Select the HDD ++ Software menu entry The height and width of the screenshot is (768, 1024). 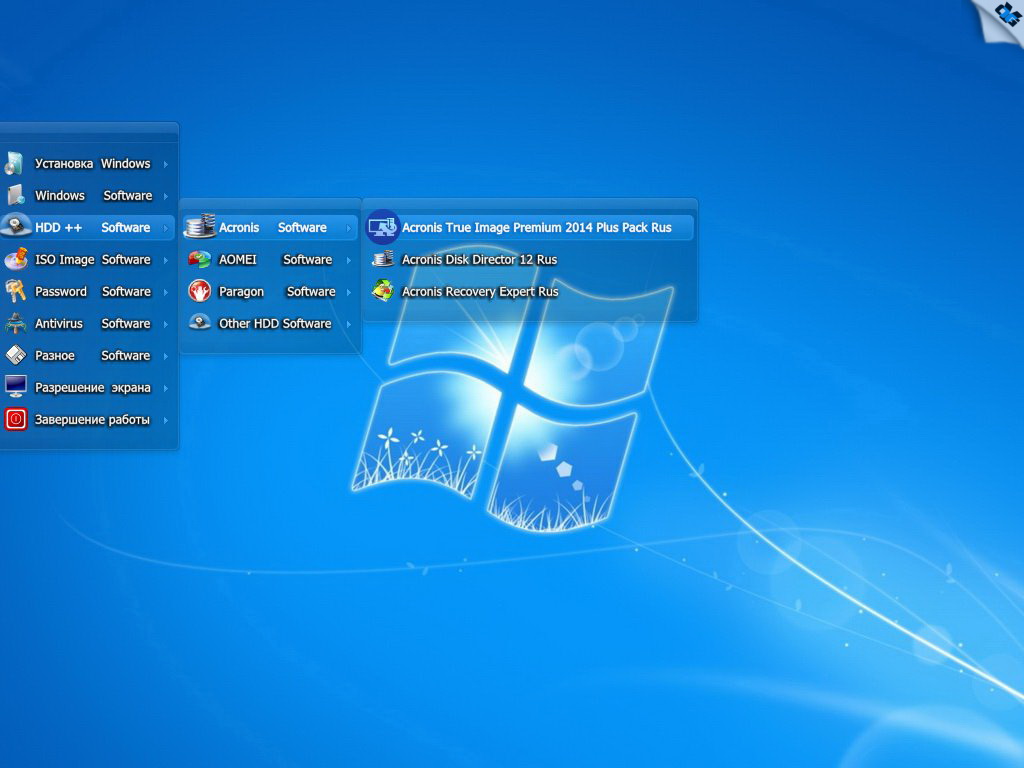pyautogui.click(x=88, y=227)
